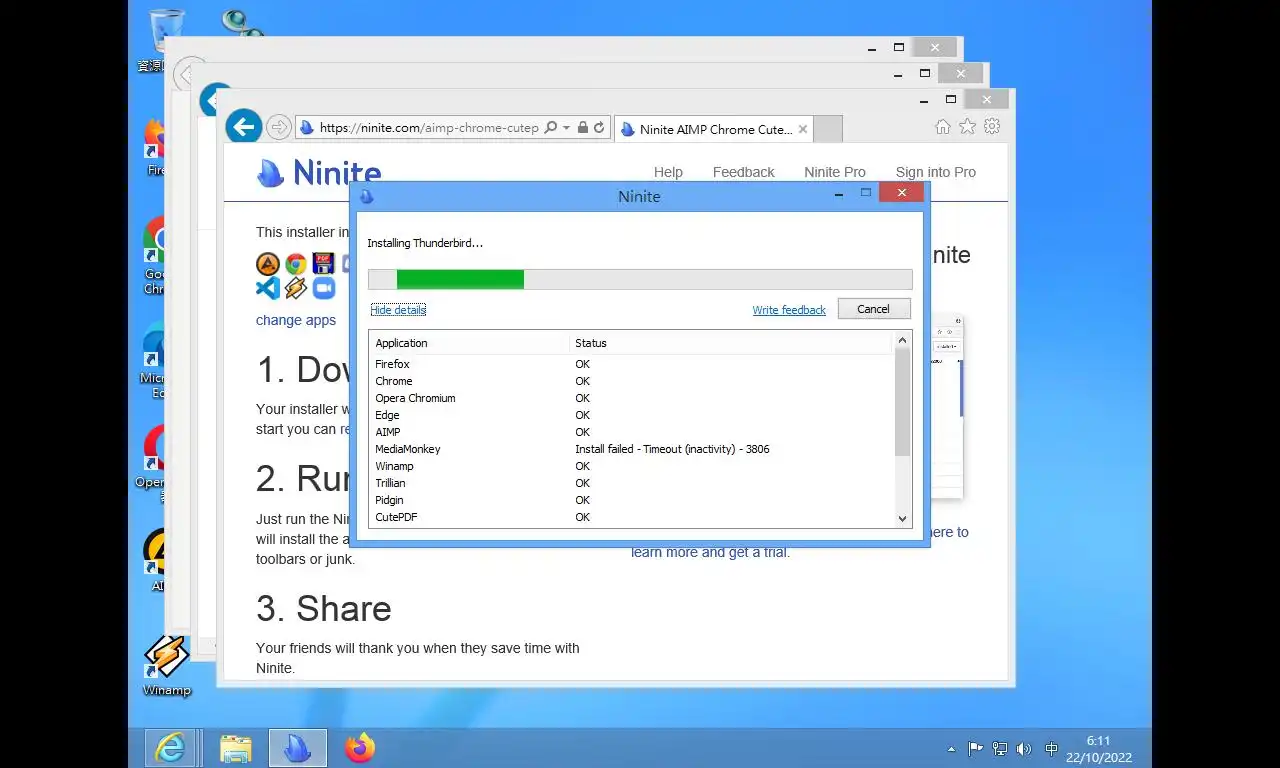
Task: Launch Firefox from the taskbar
Action: point(360,747)
